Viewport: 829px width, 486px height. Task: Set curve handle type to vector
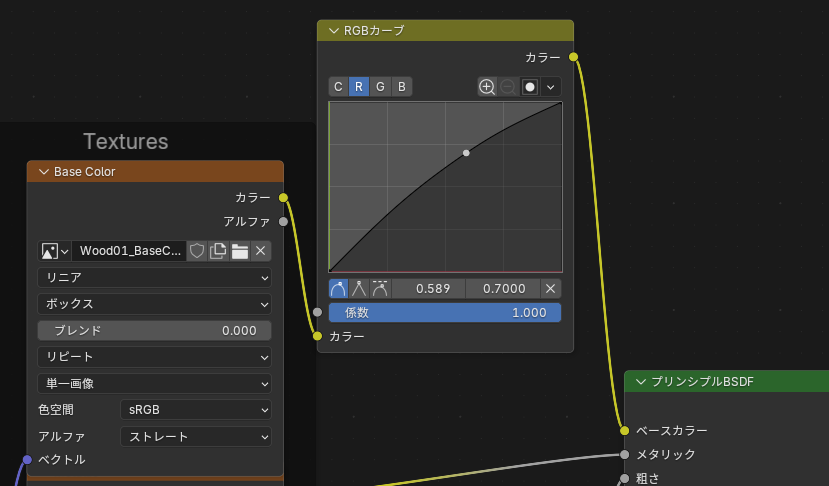pos(359,289)
